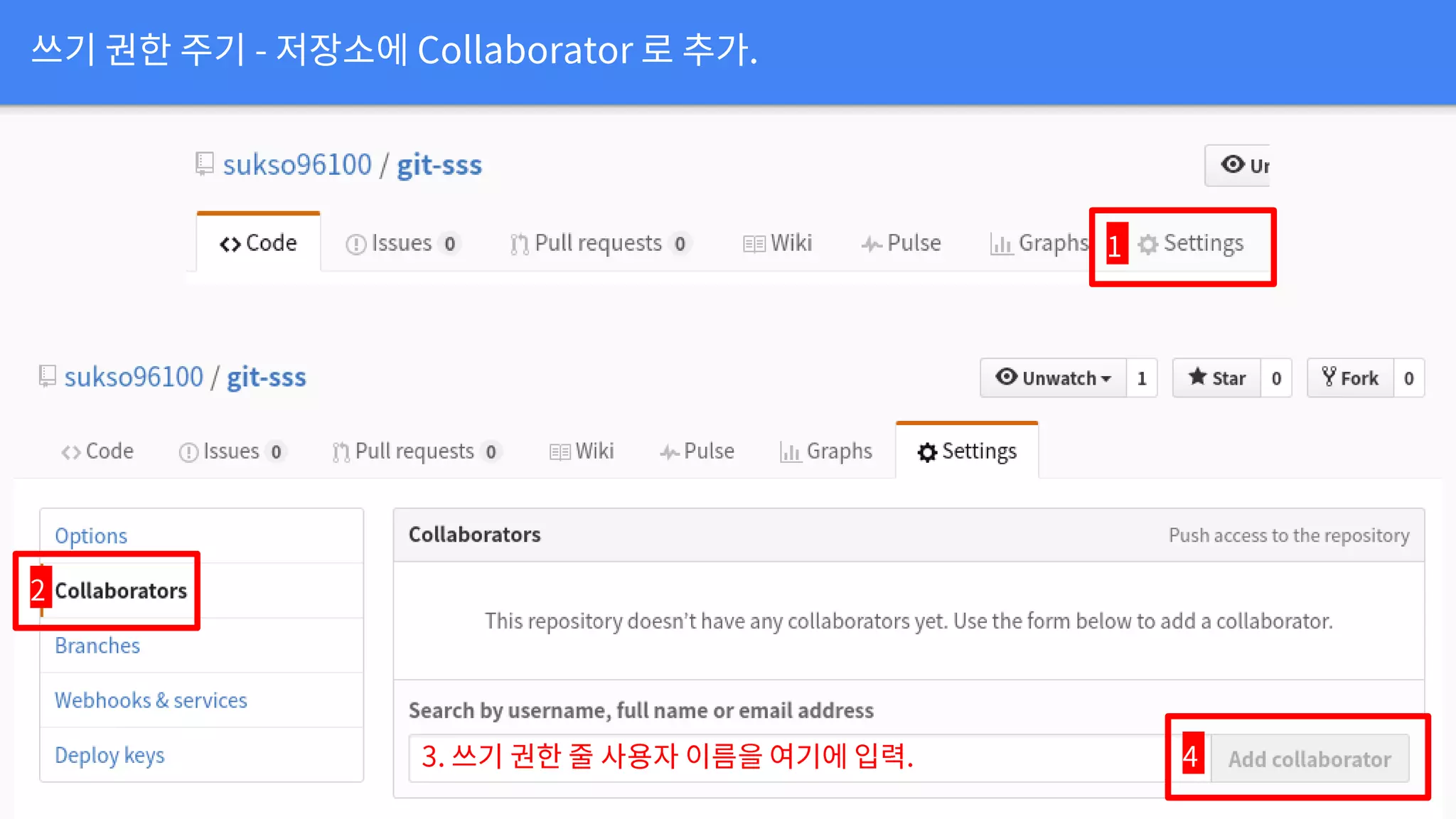Open the git-sss repository link at the top

[439, 165]
